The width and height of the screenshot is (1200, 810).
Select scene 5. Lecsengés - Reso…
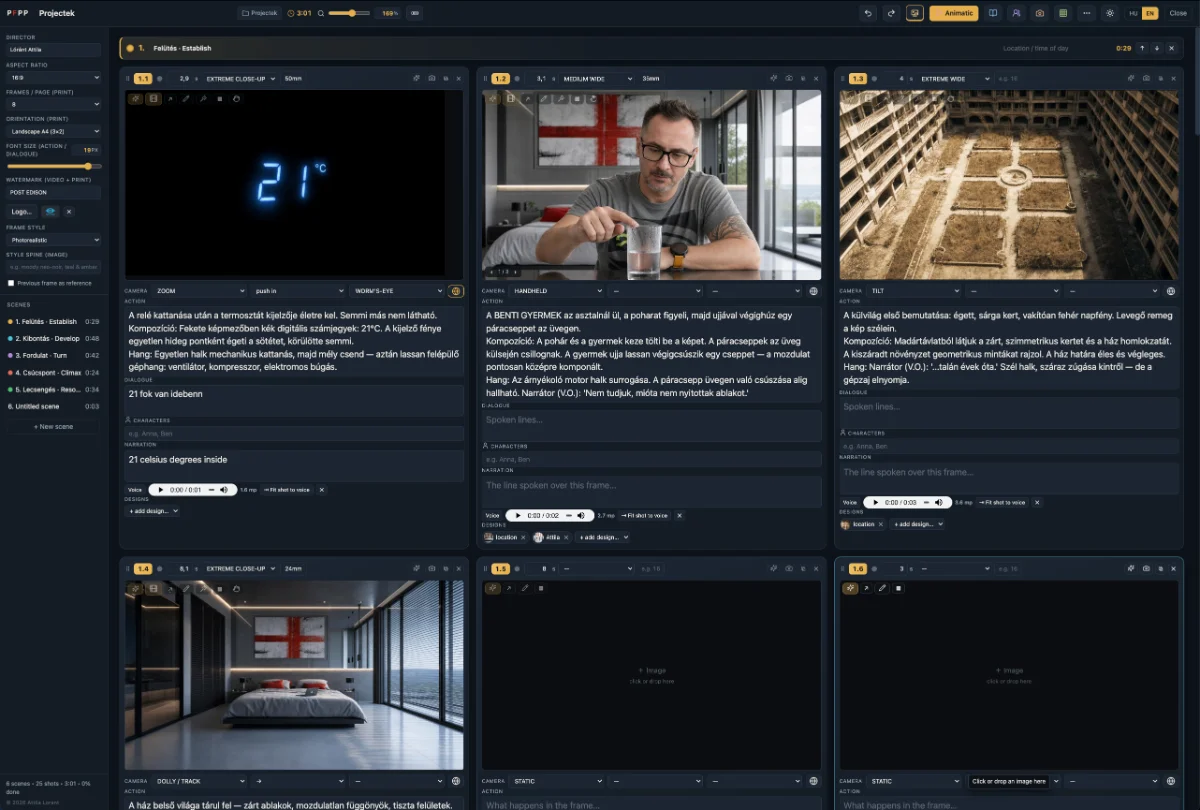pos(53,389)
